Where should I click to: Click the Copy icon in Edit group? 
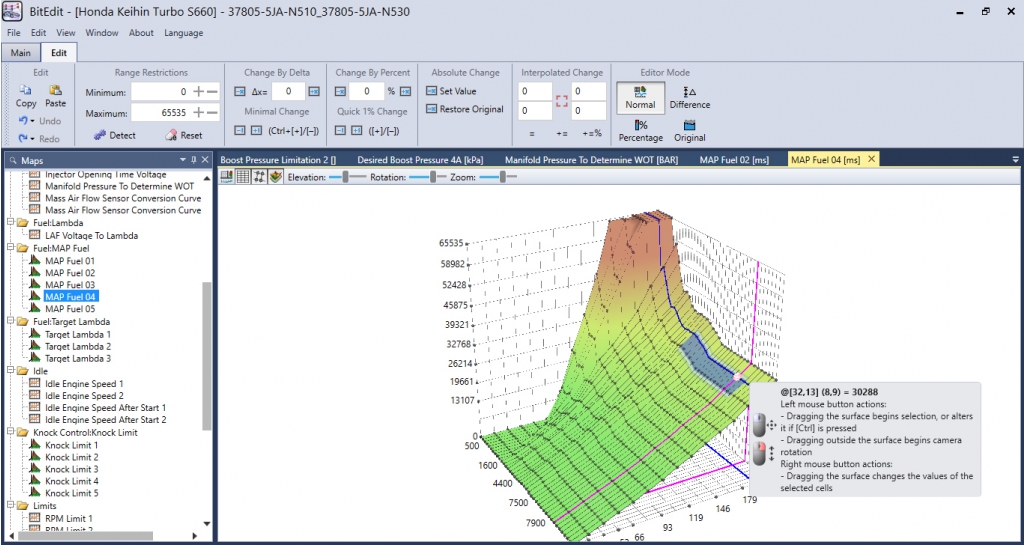[x=25, y=90]
